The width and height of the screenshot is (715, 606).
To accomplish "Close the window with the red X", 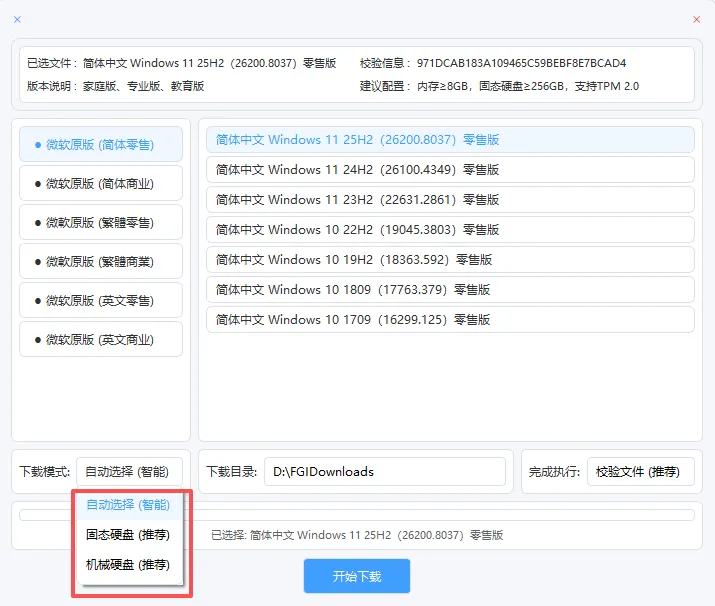I will pyautogui.click(x=696, y=20).
